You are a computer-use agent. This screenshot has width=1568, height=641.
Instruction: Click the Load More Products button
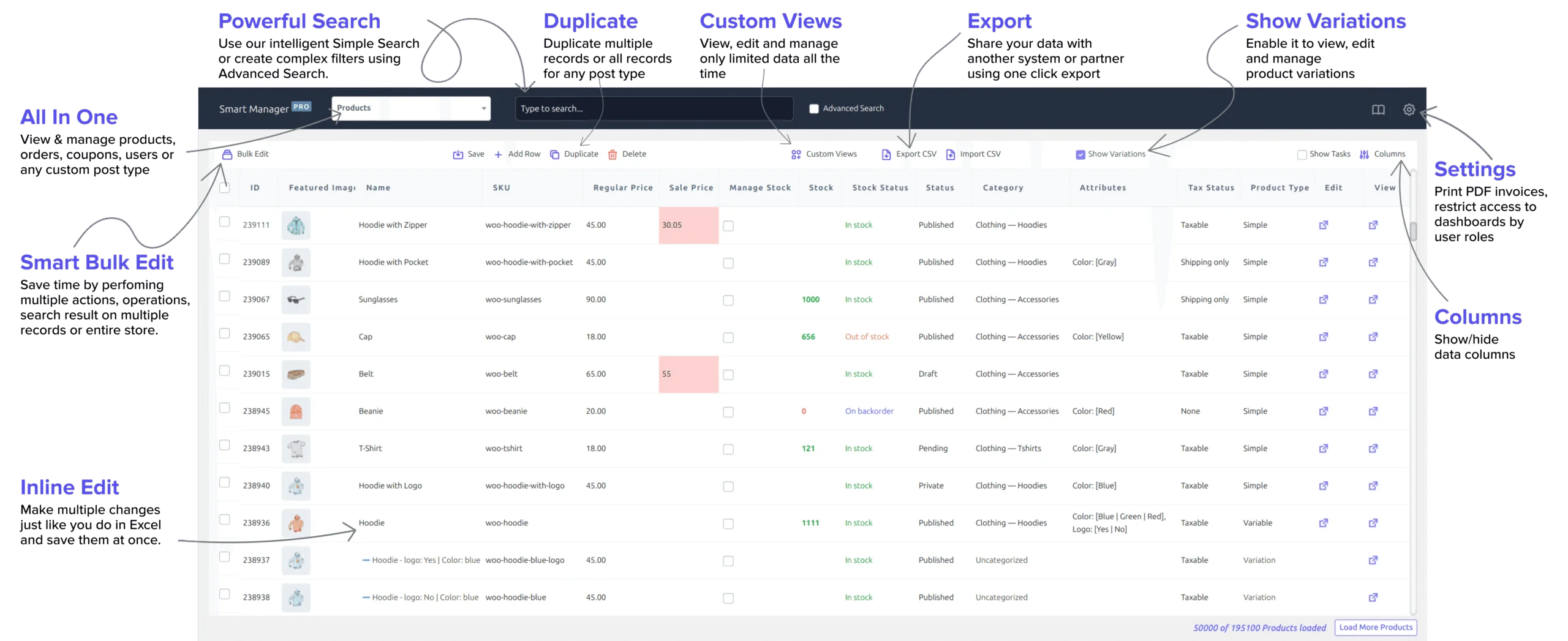(1376, 628)
